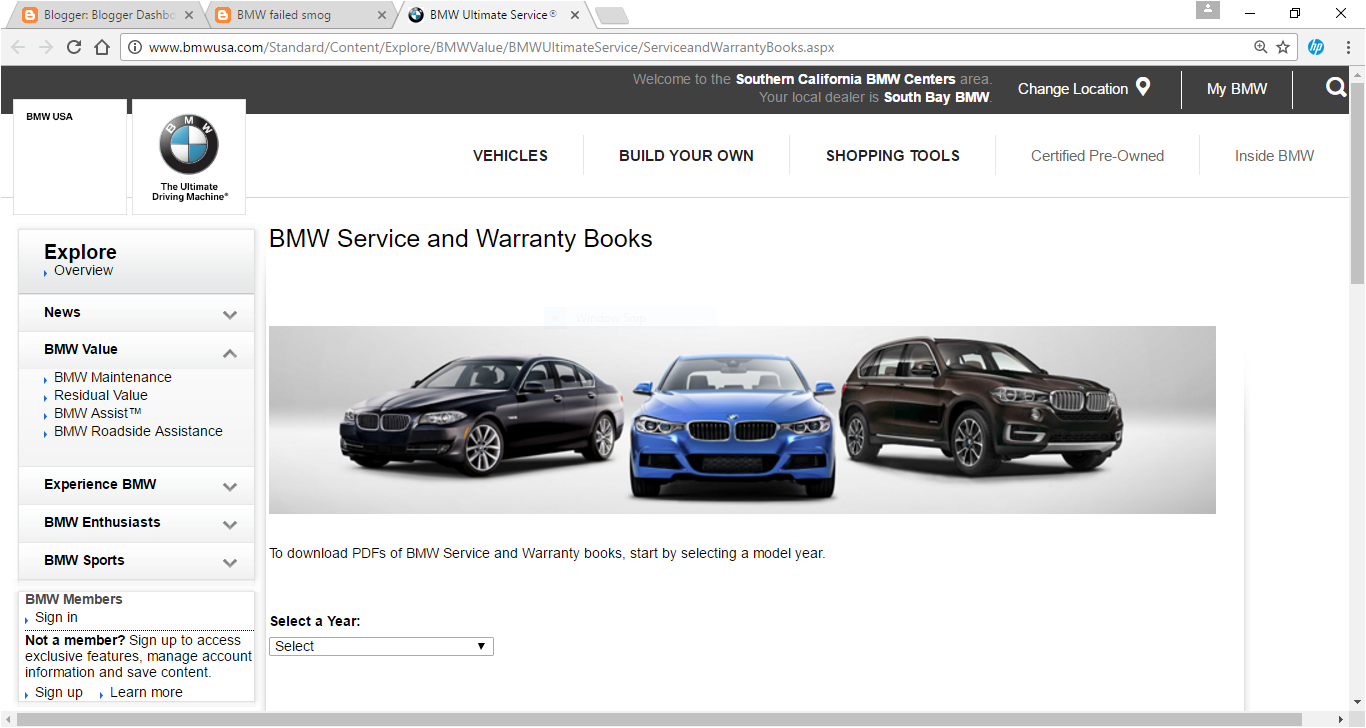The image size is (1366, 728).
Task: Click the Learn more link
Action: (x=146, y=692)
